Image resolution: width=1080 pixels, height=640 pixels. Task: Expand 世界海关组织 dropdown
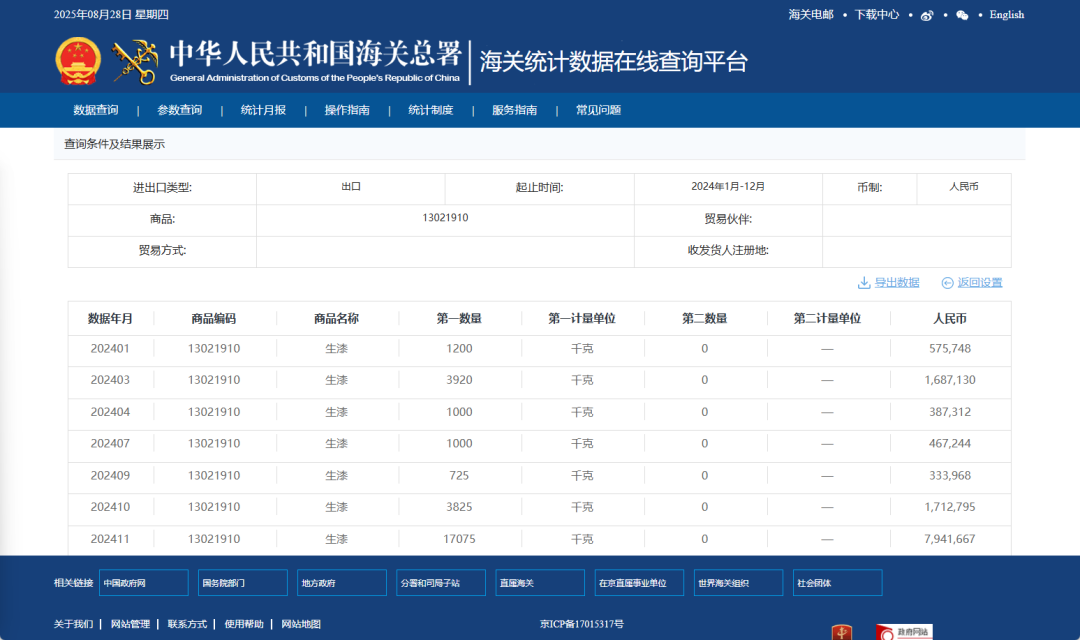pyautogui.click(x=739, y=583)
